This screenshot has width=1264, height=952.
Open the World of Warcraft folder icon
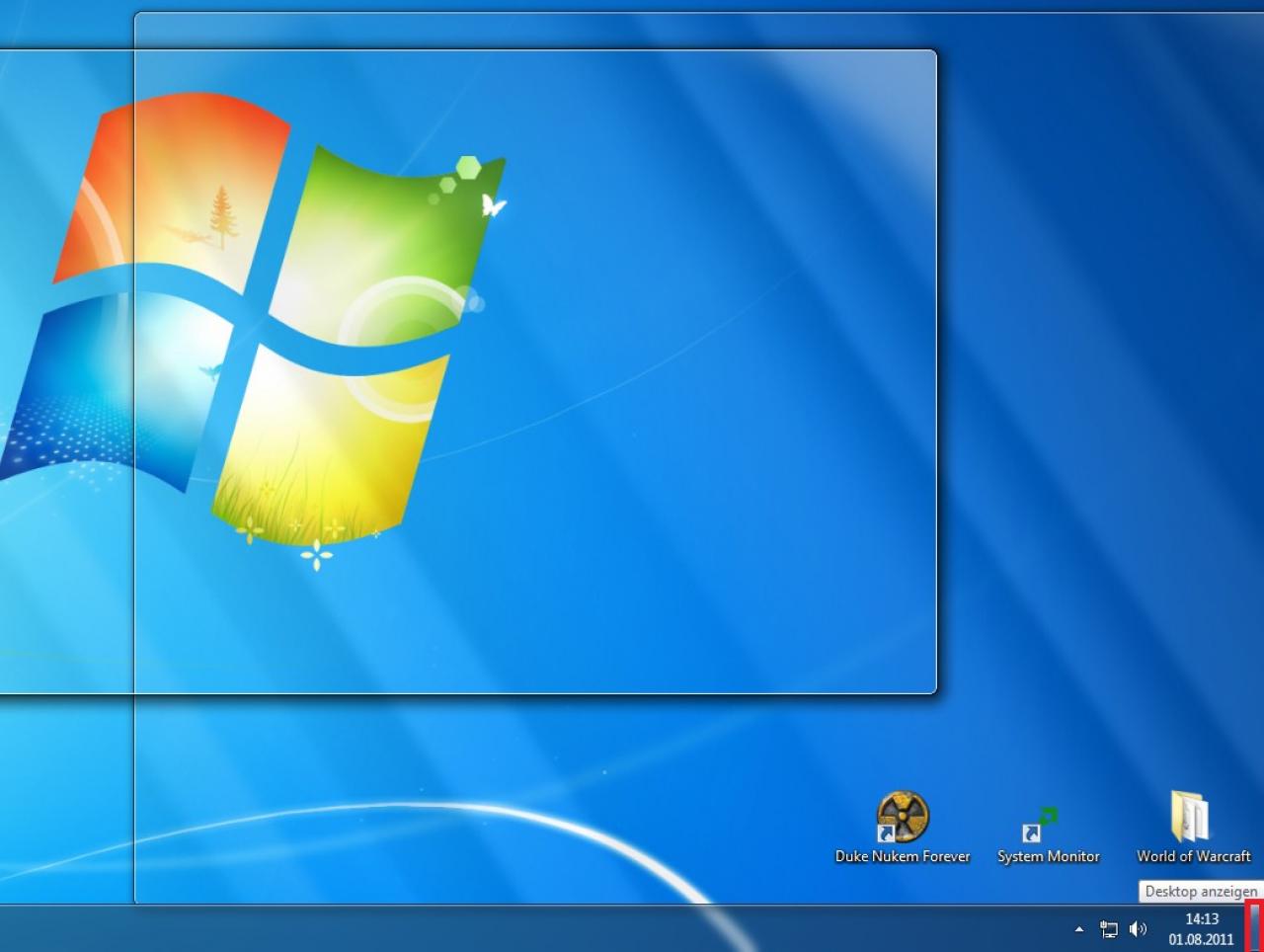(x=1190, y=817)
